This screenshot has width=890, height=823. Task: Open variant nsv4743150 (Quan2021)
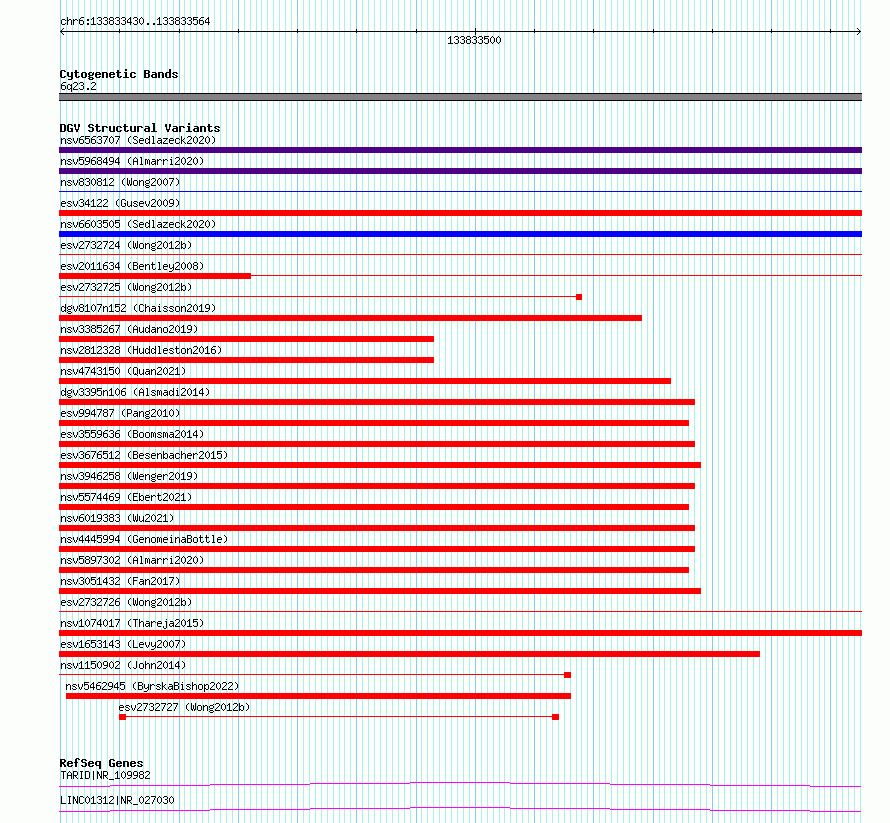pos(123,371)
